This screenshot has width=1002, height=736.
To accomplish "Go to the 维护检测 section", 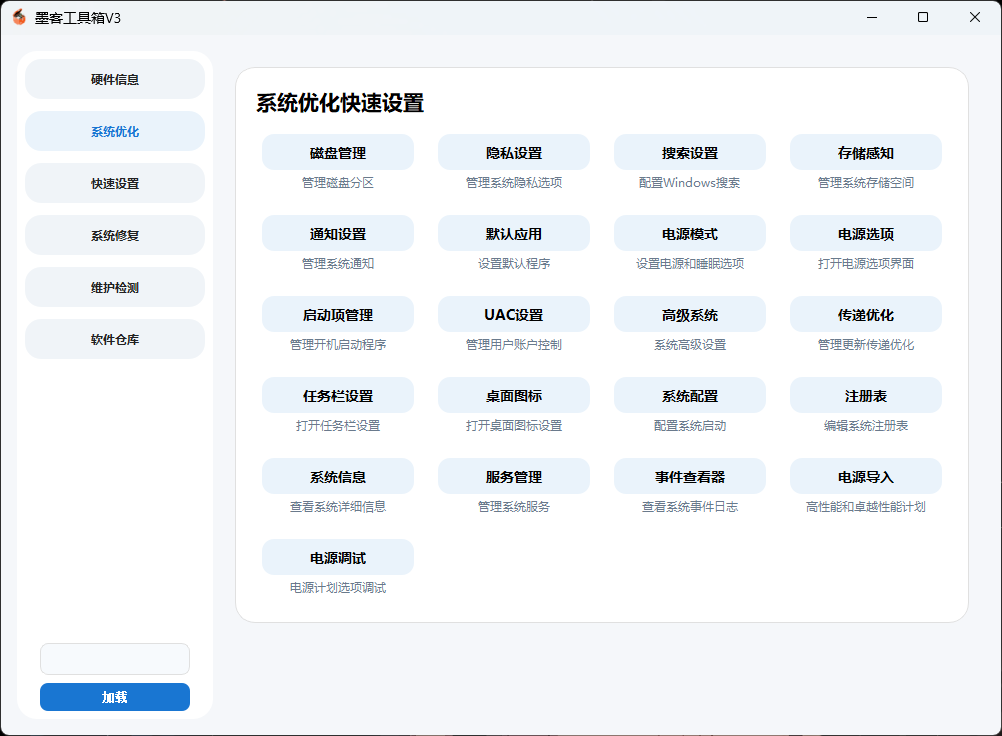I will coord(115,287).
